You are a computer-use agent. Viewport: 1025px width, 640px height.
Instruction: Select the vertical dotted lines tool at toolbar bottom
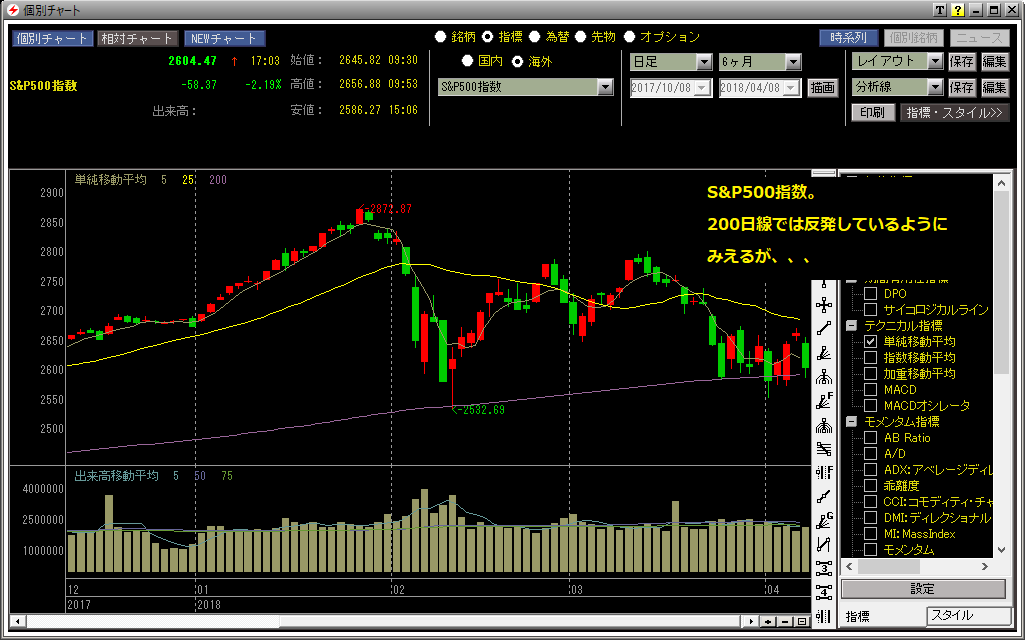824,616
